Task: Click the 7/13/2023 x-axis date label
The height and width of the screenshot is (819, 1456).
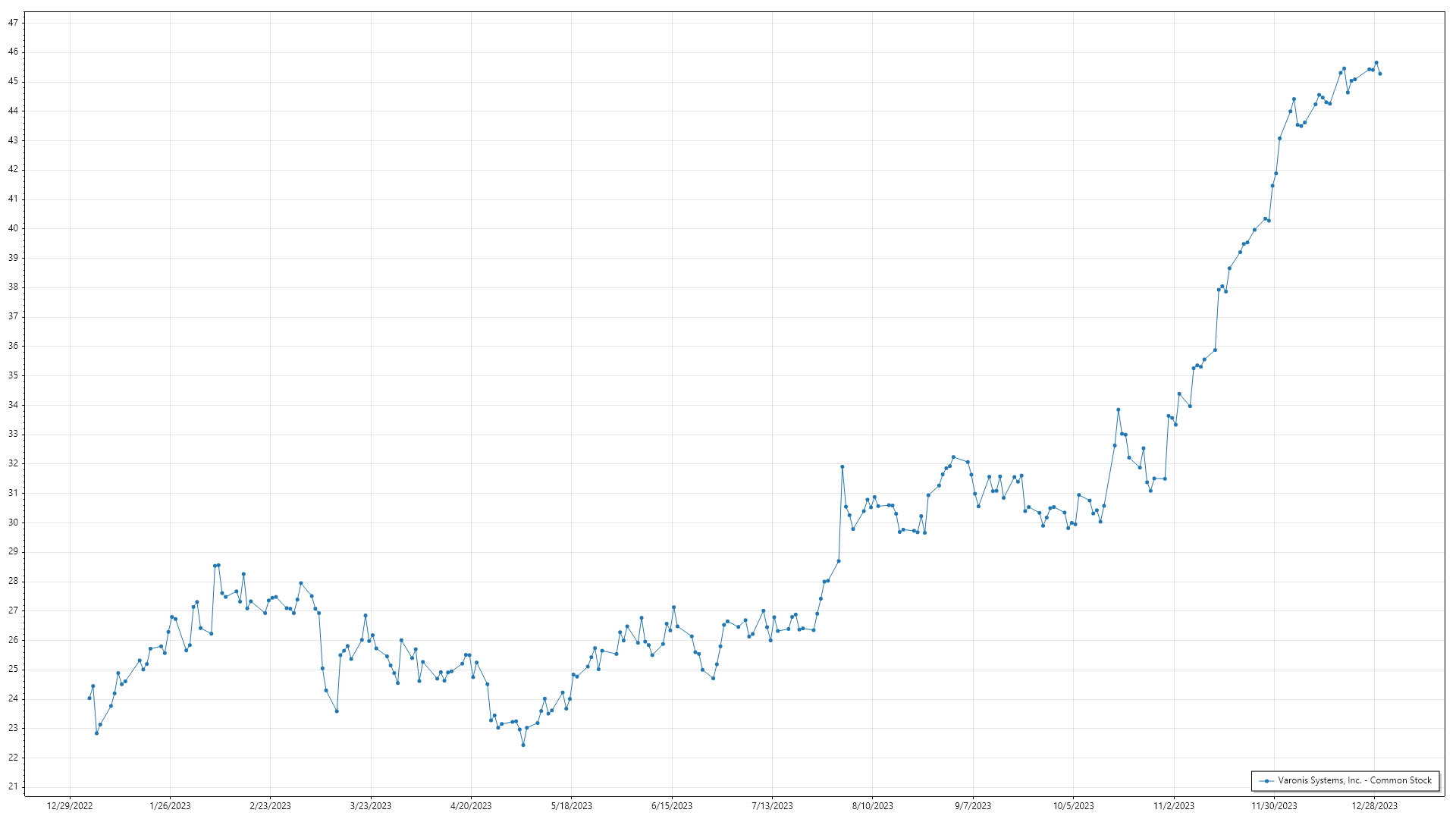Action: coord(772,806)
